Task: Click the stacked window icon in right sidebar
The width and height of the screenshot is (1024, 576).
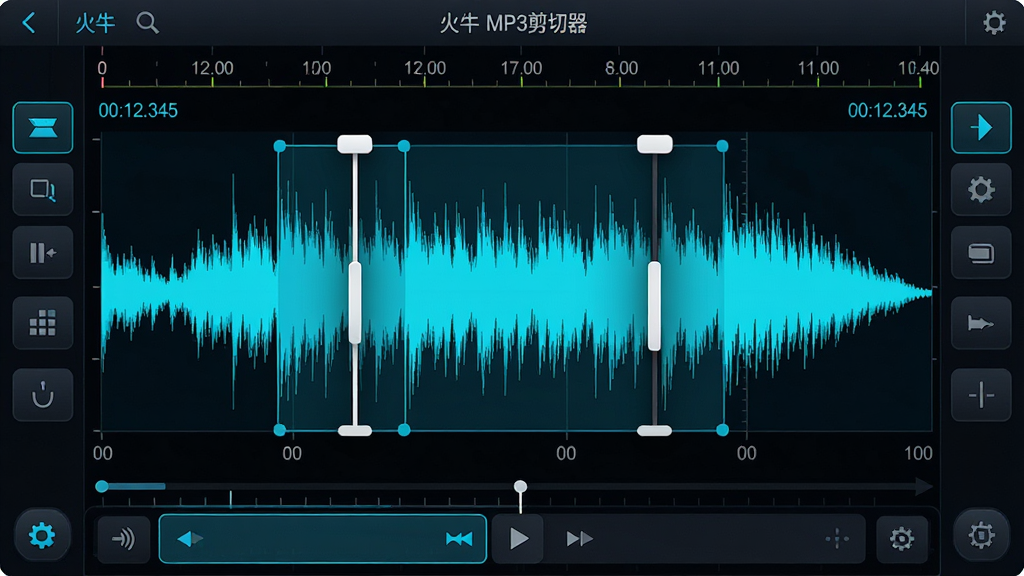Action: pos(981,253)
